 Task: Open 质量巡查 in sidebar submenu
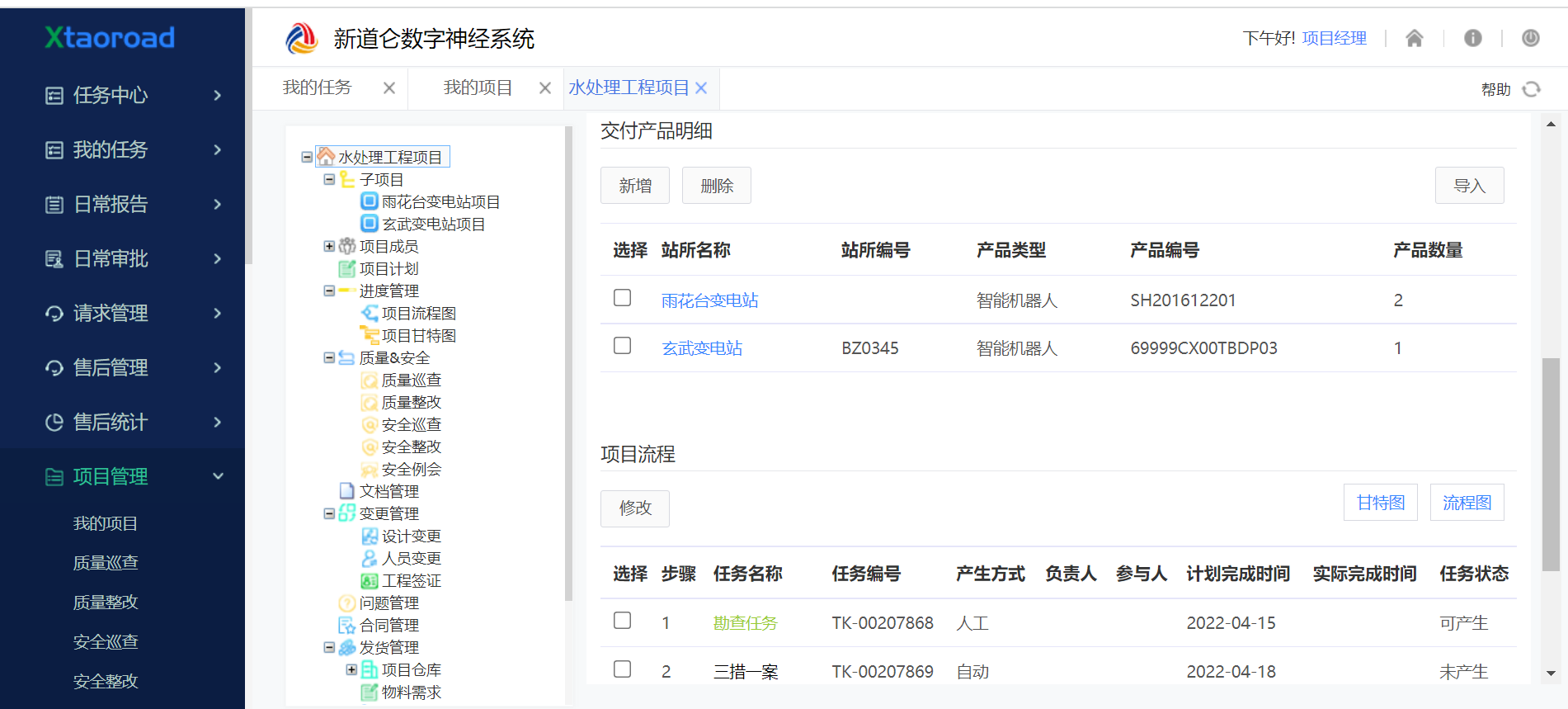tap(106, 563)
